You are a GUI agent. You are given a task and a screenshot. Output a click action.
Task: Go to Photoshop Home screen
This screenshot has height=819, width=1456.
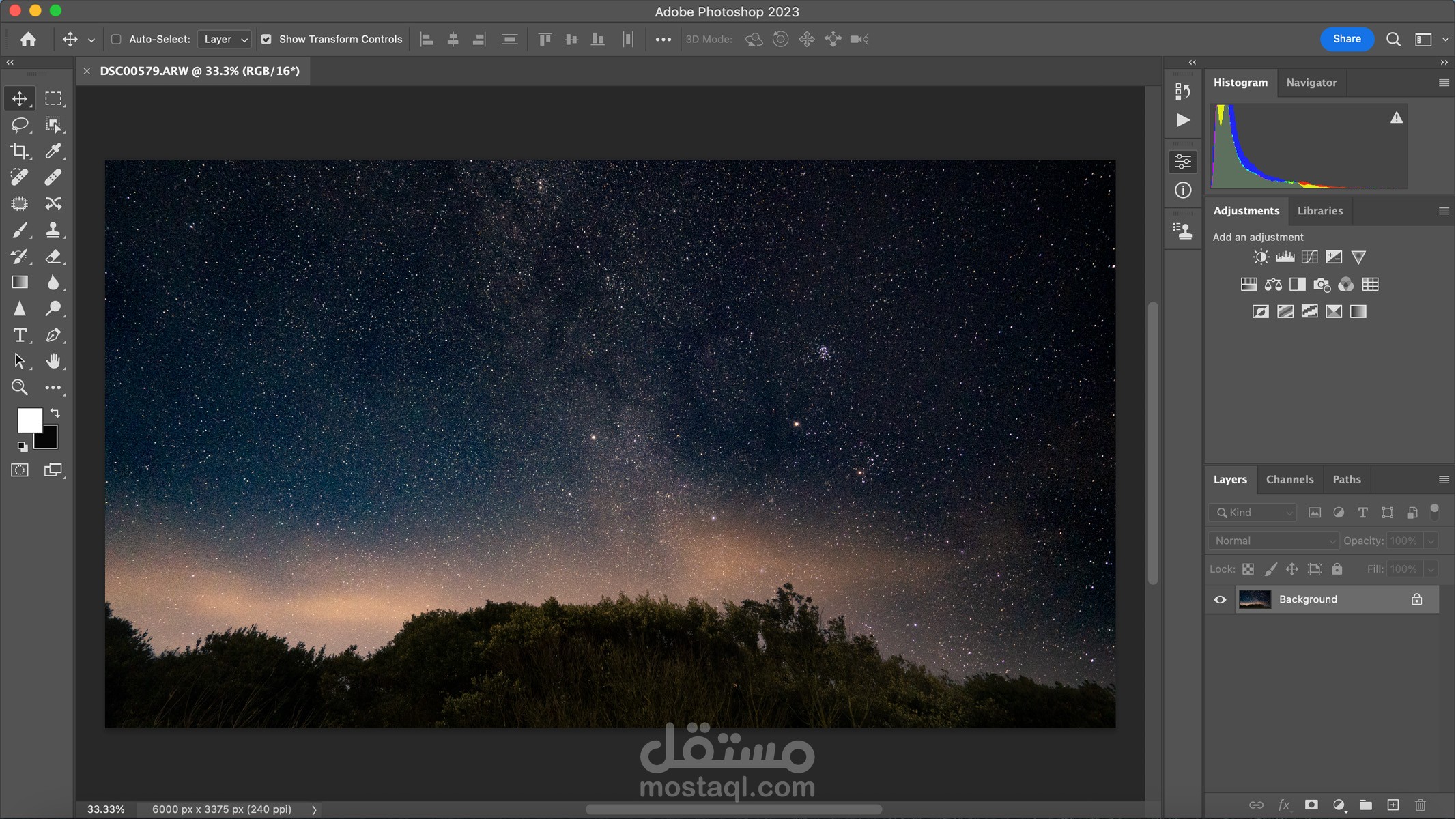click(x=28, y=40)
